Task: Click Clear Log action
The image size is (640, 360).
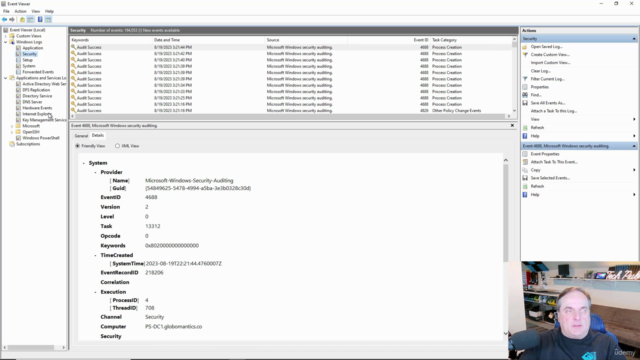Action: pyautogui.click(x=540, y=71)
